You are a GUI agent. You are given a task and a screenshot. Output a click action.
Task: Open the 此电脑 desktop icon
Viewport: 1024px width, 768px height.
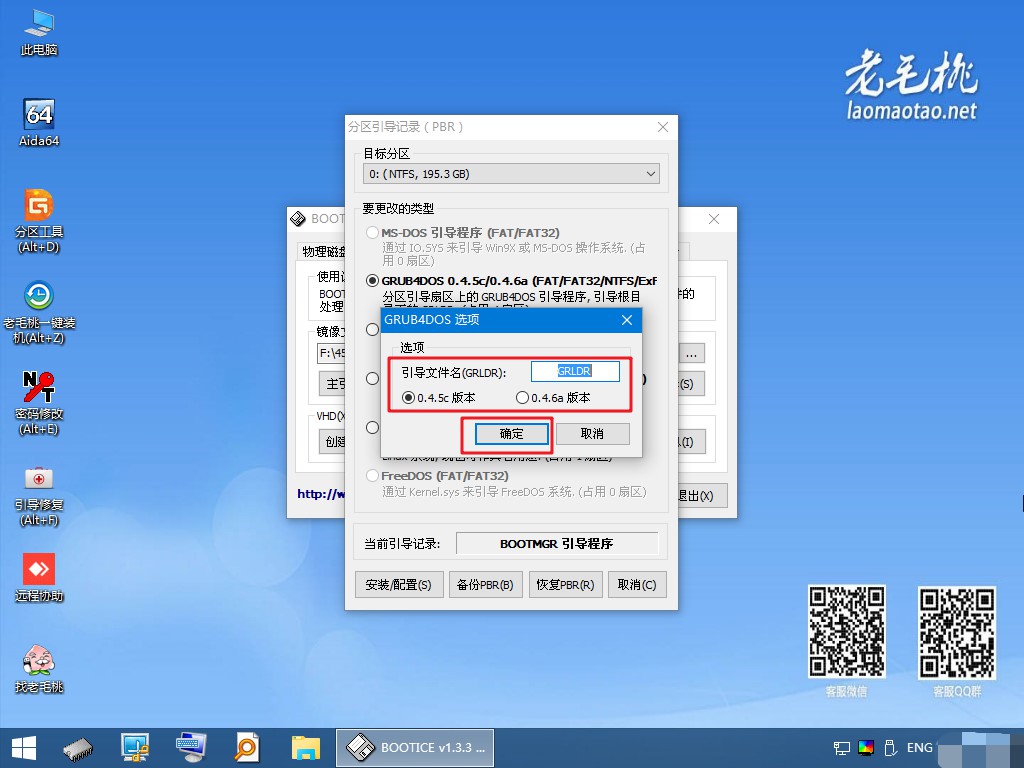tap(39, 32)
